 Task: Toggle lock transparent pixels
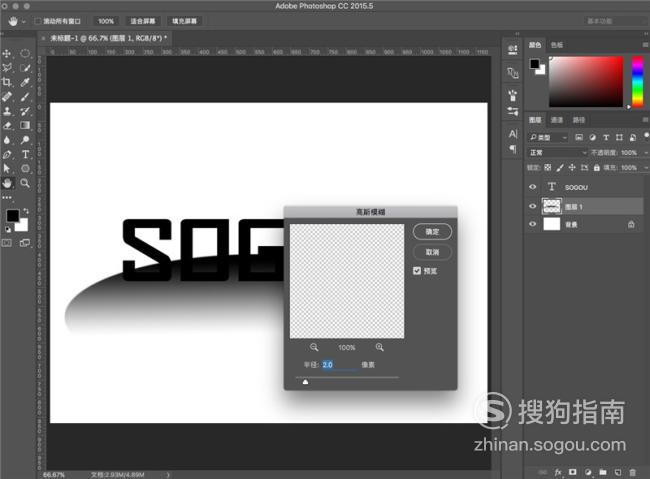point(548,168)
